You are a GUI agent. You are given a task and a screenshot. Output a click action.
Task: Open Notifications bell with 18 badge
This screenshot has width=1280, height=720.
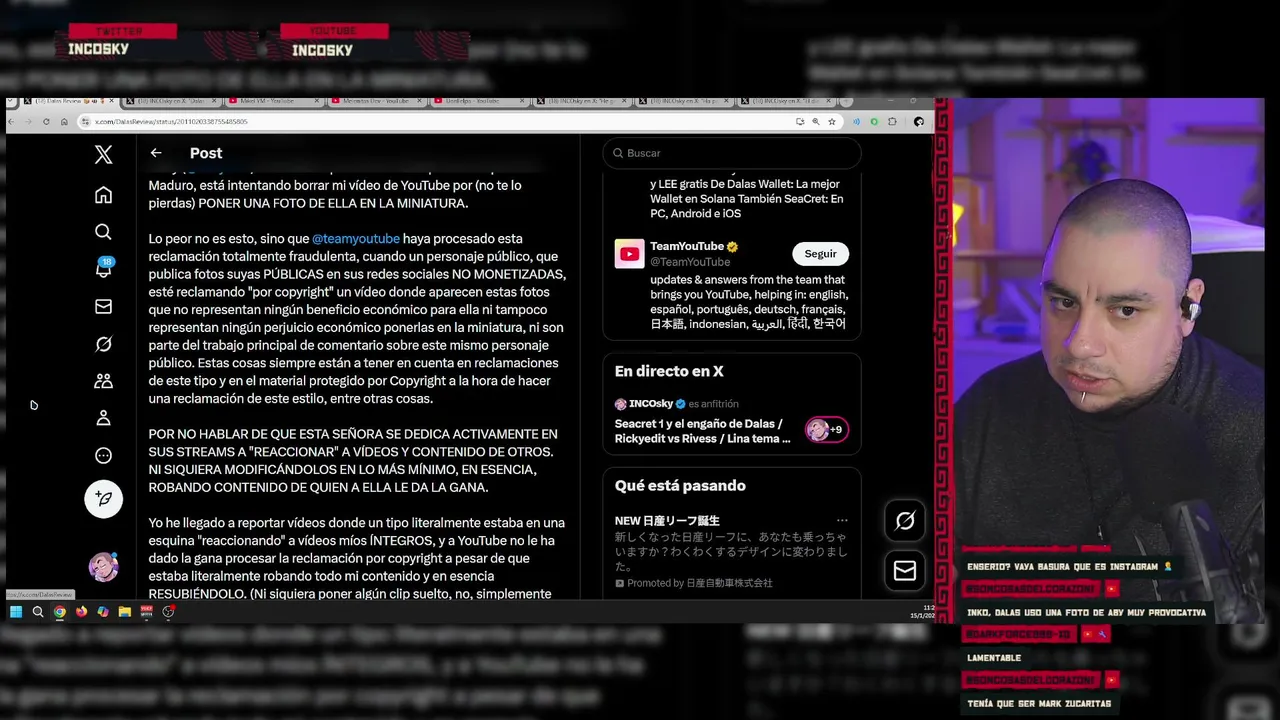(104, 268)
